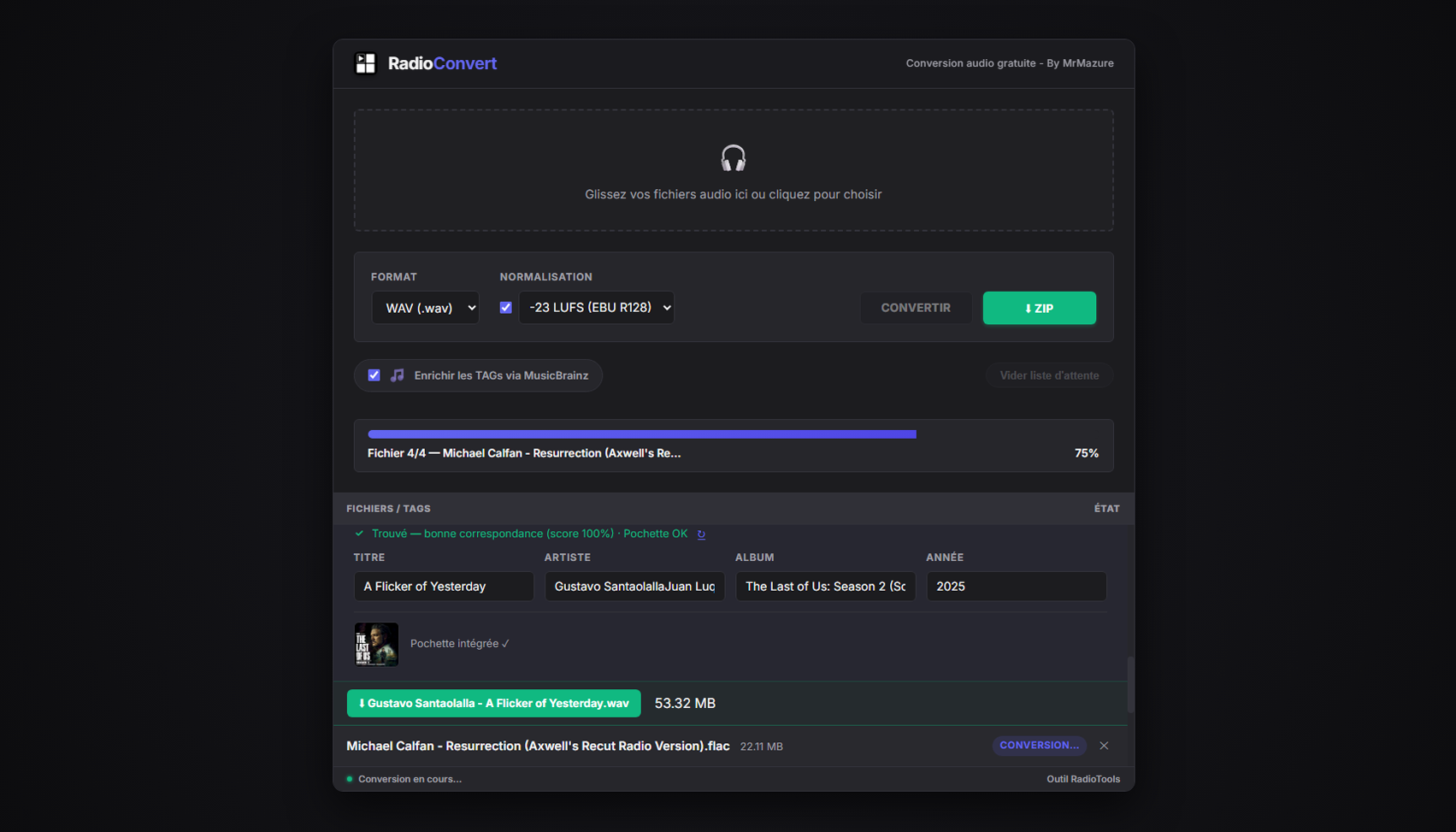Toggle the normalisation checkbox
The height and width of the screenshot is (832, 1456).
click(x=506, y=308)
